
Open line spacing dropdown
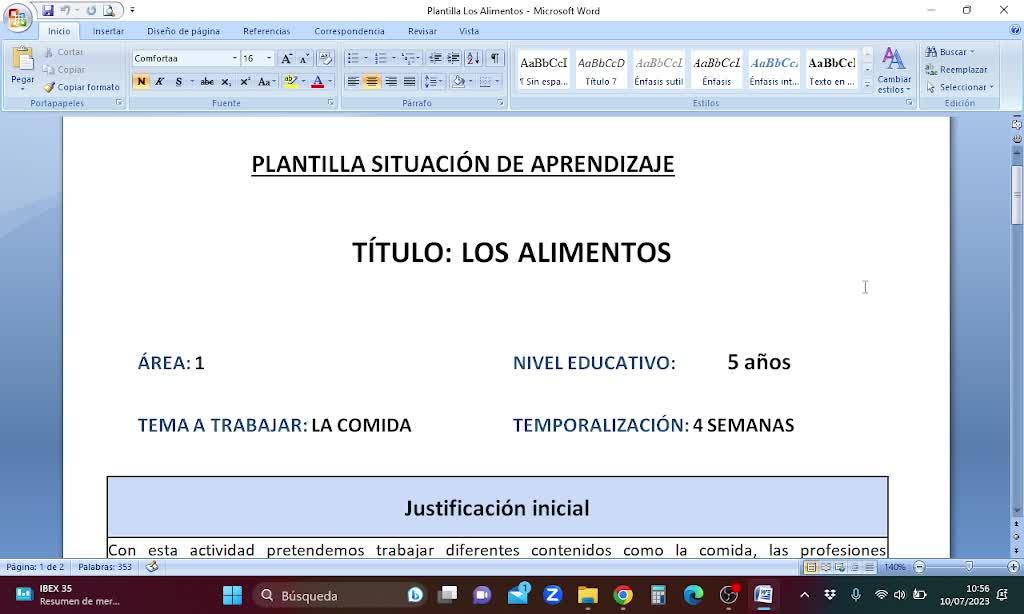coord(432,82)
